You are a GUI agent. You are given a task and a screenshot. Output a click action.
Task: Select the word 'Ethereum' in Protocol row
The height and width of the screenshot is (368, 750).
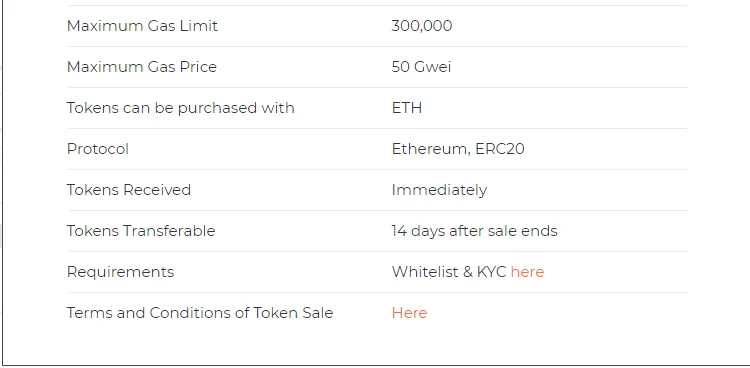(x=429, y=149)
